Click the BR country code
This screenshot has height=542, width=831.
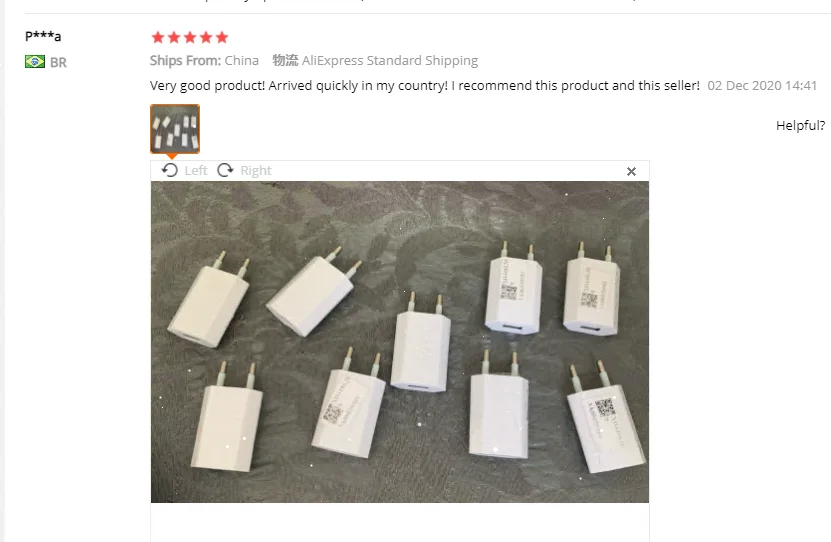click(58, 63)
